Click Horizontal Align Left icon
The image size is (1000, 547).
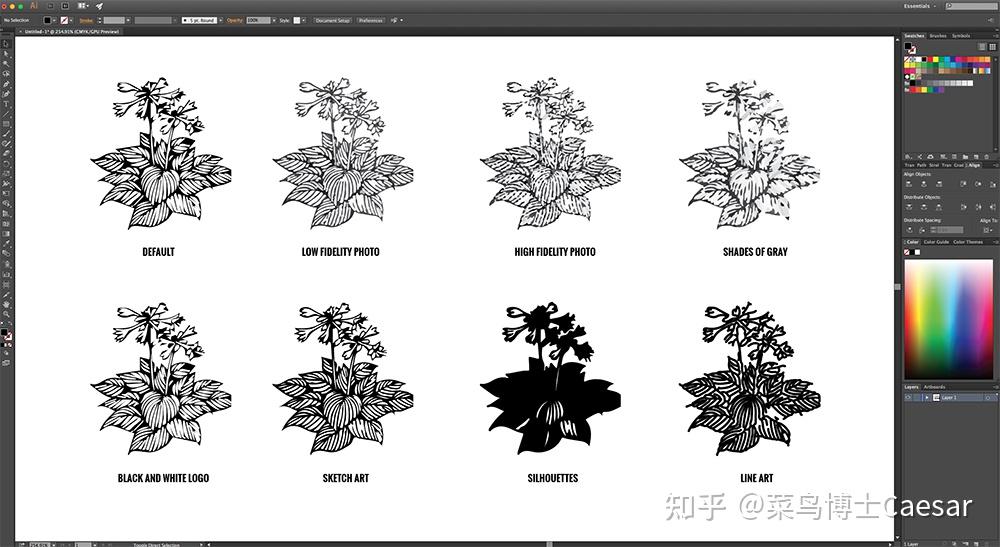coord(909,184)
